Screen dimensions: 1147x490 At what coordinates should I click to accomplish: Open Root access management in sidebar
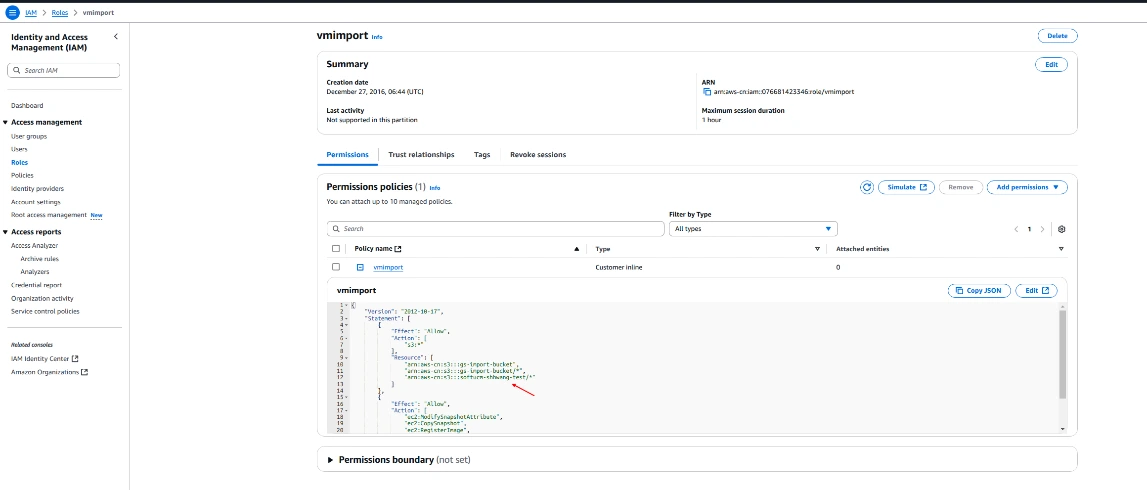pyautogui.click(x=49, y=215)
